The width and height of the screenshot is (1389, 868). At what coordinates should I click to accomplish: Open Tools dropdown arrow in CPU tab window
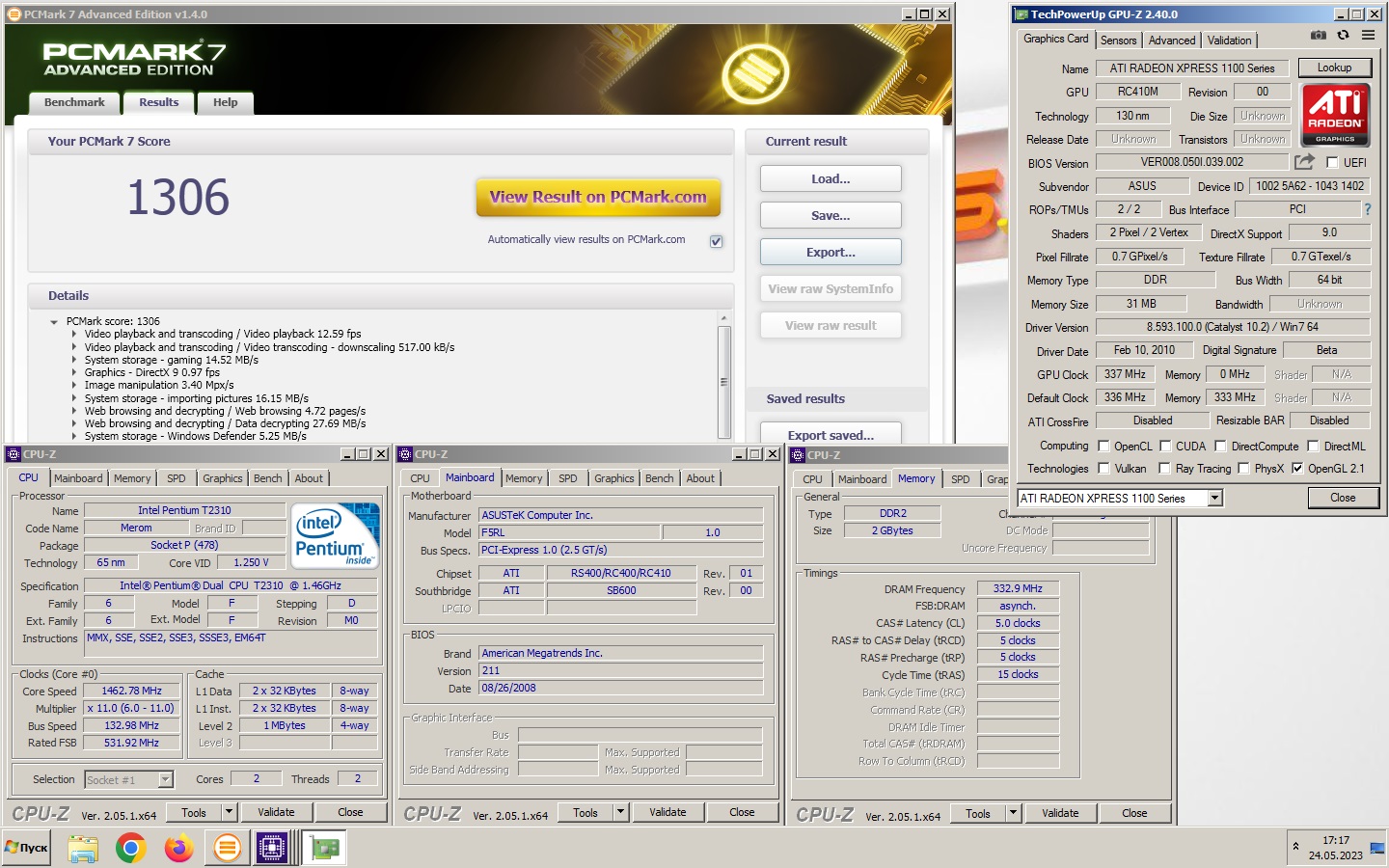click(x=229, y=812)
